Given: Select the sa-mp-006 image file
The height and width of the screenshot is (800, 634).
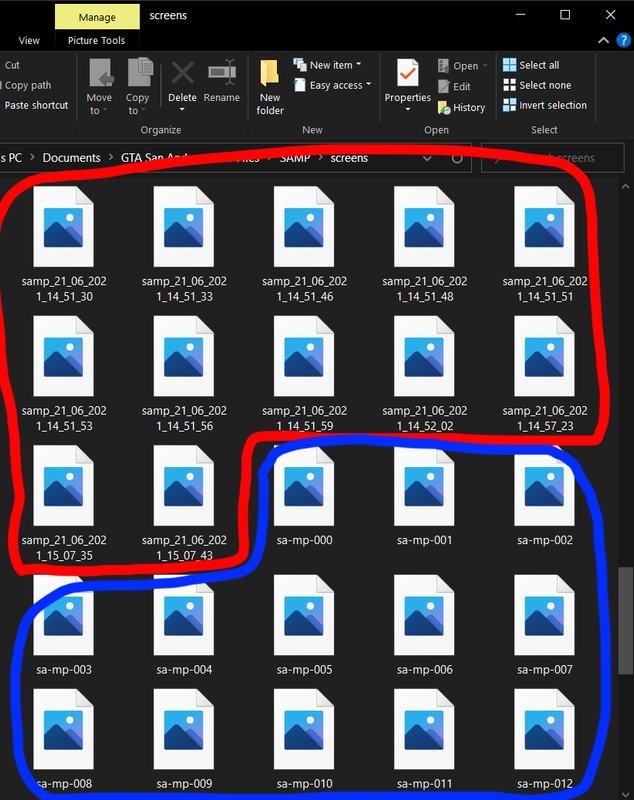Looking at the screenshot, I should pos(424,626).
